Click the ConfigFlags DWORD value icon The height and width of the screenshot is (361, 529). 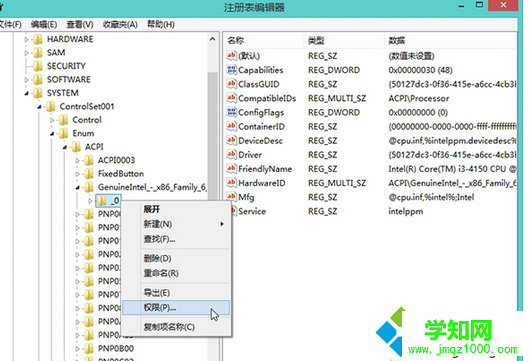pos(231,112)
